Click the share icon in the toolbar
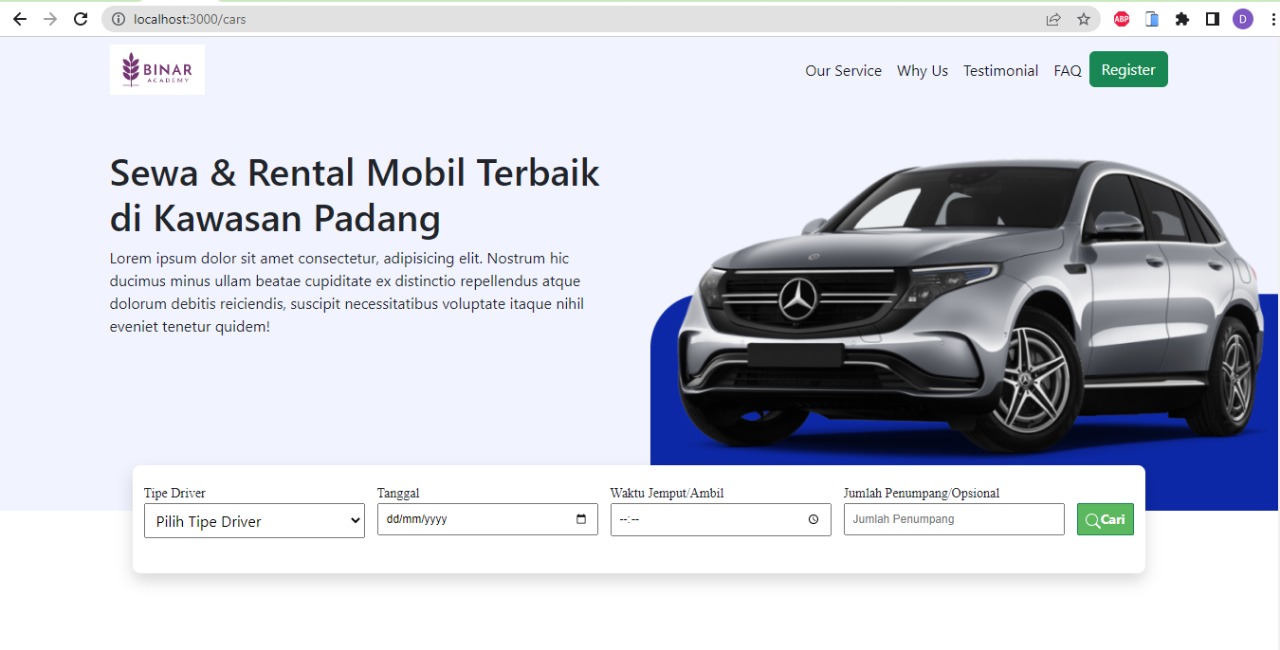Image resolution: width=1280 pixels, height=650 pixels. click(1052, 18)
